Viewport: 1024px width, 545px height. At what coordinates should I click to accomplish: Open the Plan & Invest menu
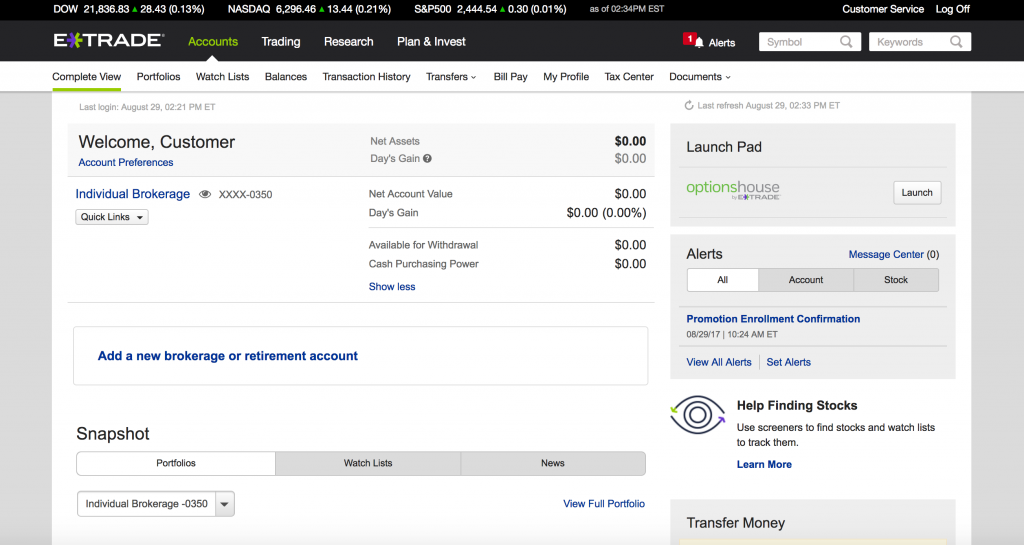pyautogui.click(x=431, y=42)
